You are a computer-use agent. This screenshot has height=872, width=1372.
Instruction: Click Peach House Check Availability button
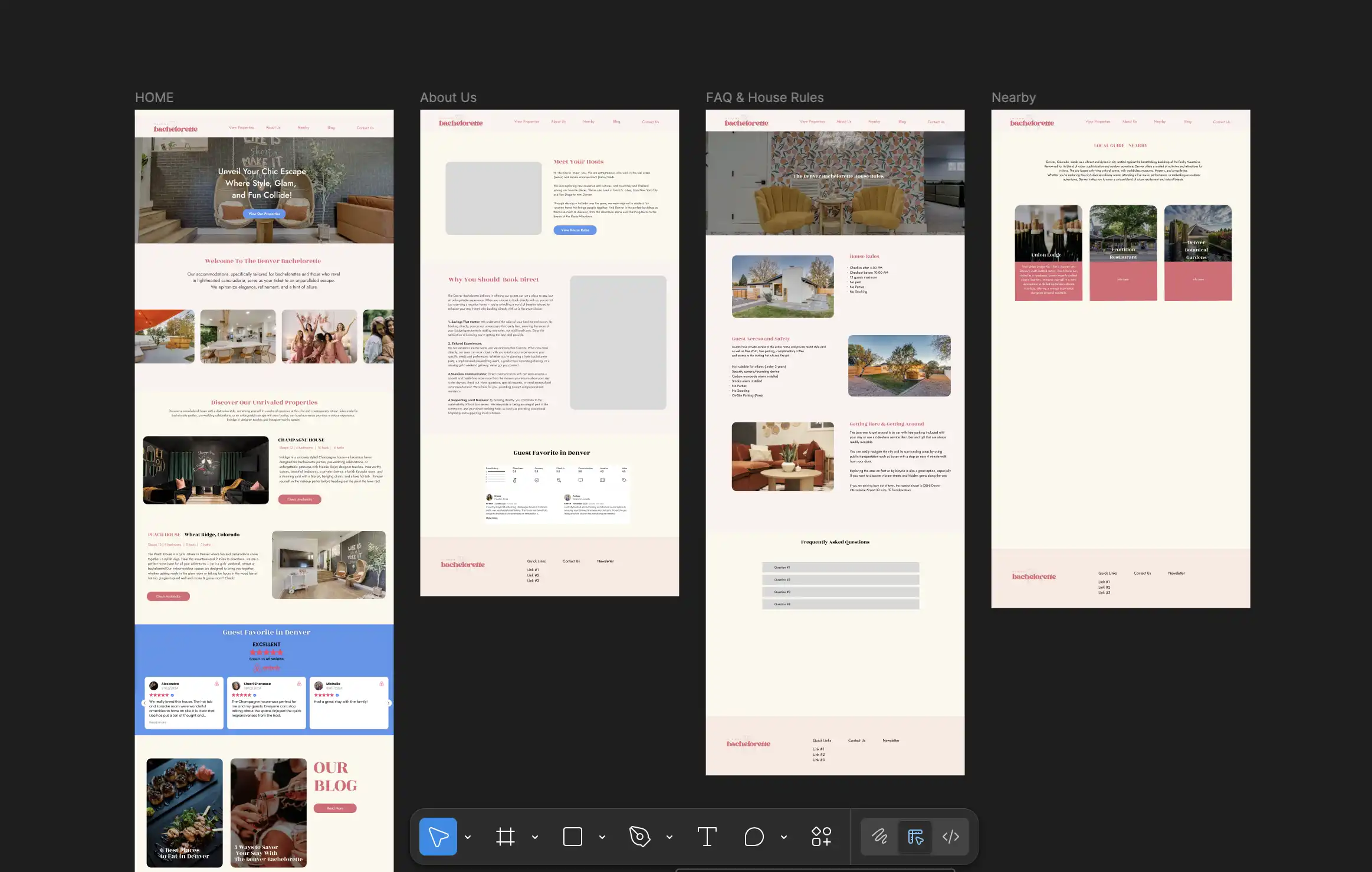168,596
